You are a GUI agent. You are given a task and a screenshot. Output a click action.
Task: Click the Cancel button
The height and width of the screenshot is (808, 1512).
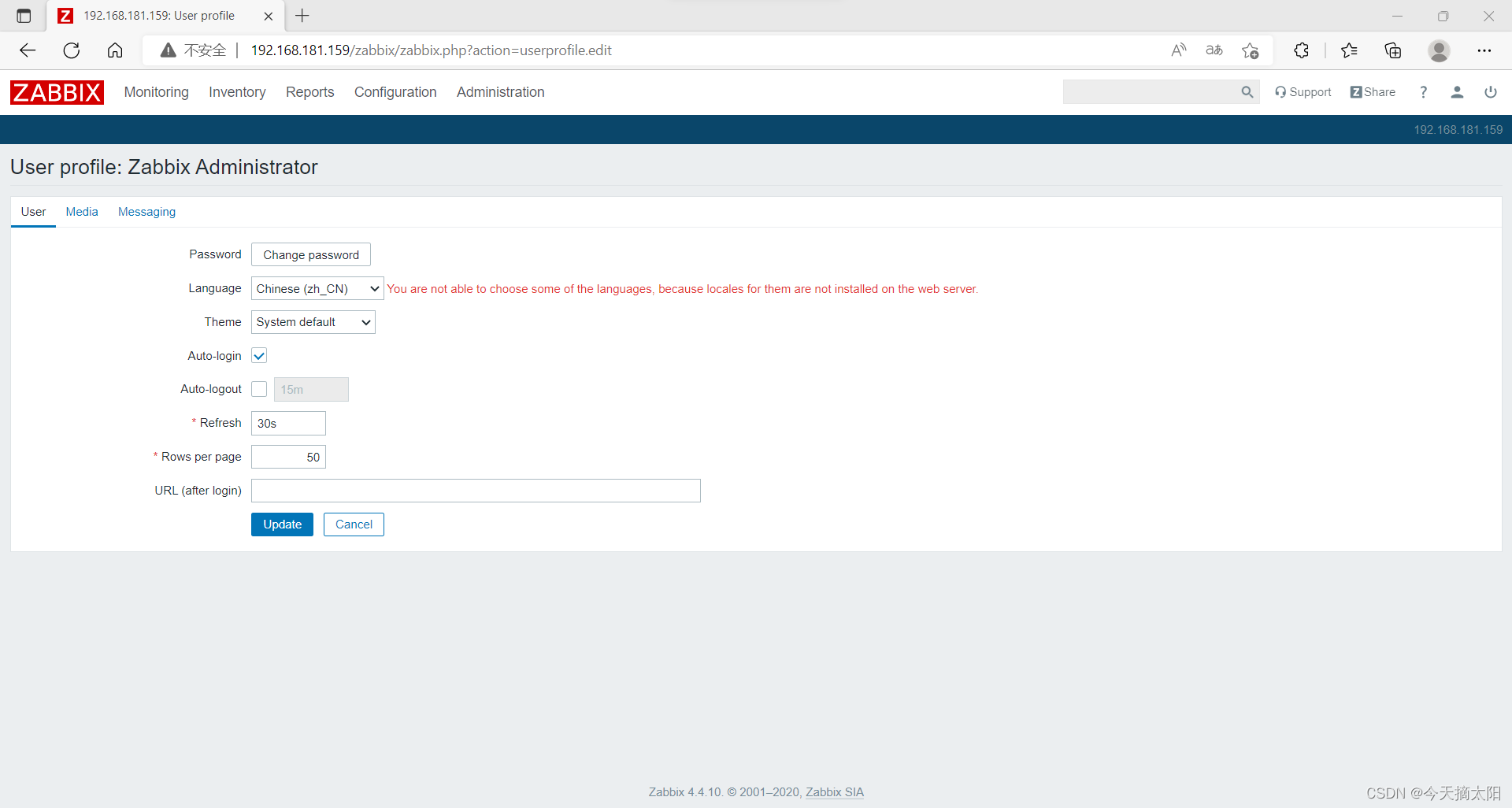pos(354,524)
